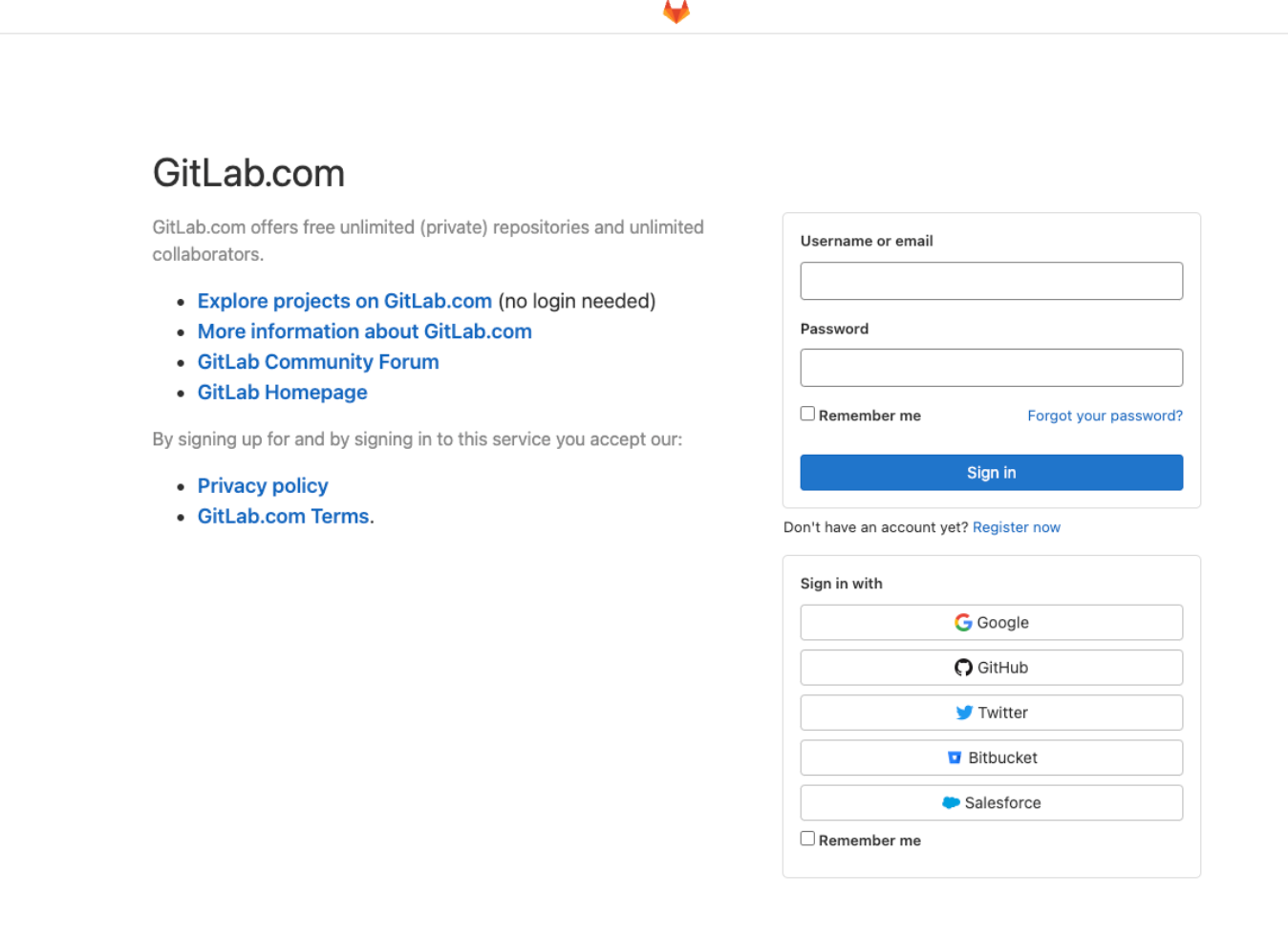Click the Twitter bird icon
Screen dimensions: 1288x938
[x=964, y=712]
